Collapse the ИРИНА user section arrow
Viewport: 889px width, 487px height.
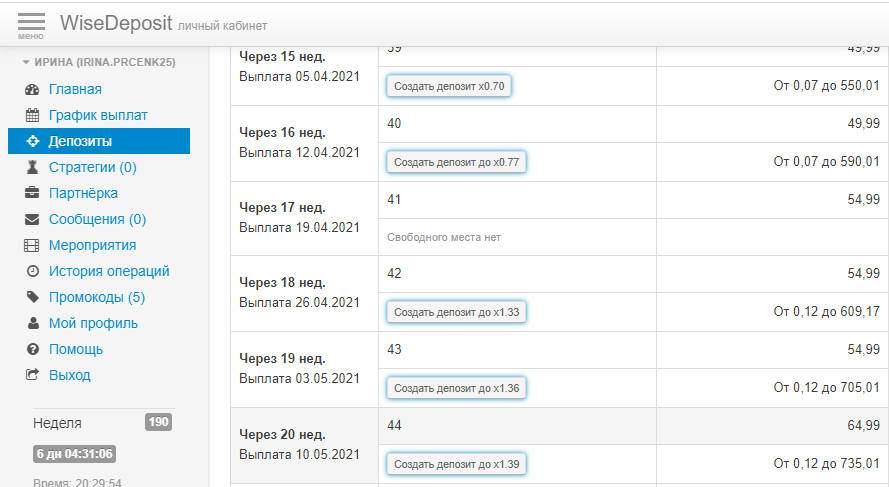(x=26, y=62)
